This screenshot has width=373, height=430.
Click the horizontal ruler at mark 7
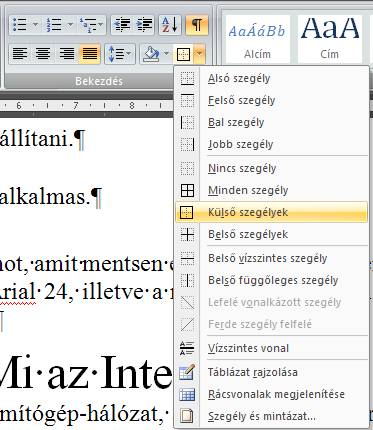tap(76, 106)
